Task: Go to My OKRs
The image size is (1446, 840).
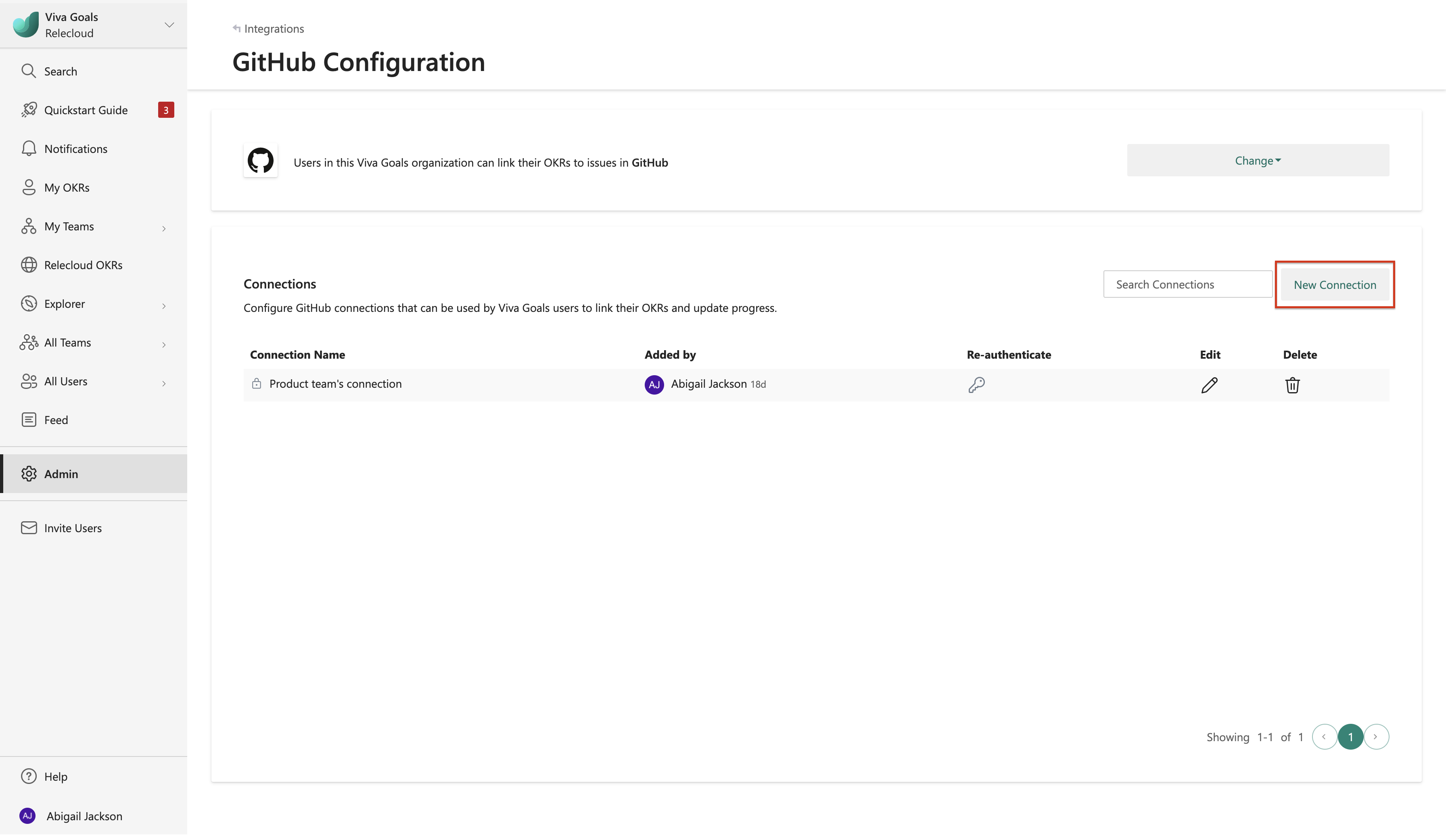Action: point(67,188)
